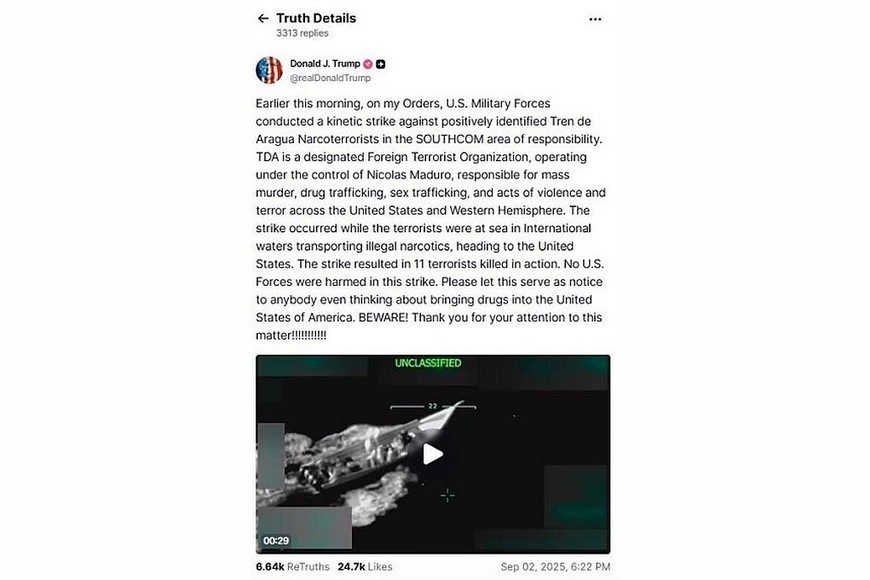
Task: Click the 22 range bracket in video
Action: point(433,406)
